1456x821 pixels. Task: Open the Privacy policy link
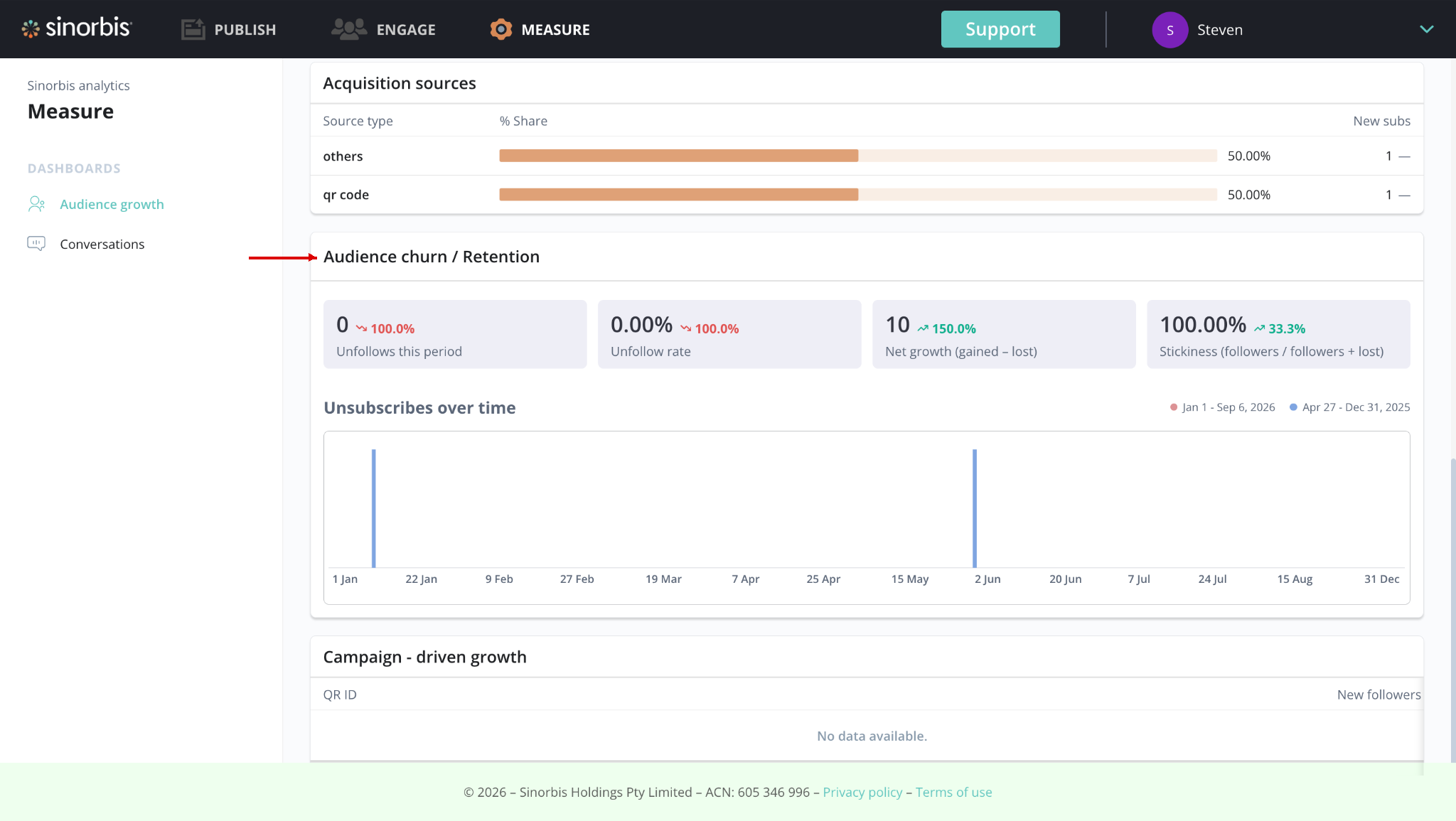tap(862, 792)
